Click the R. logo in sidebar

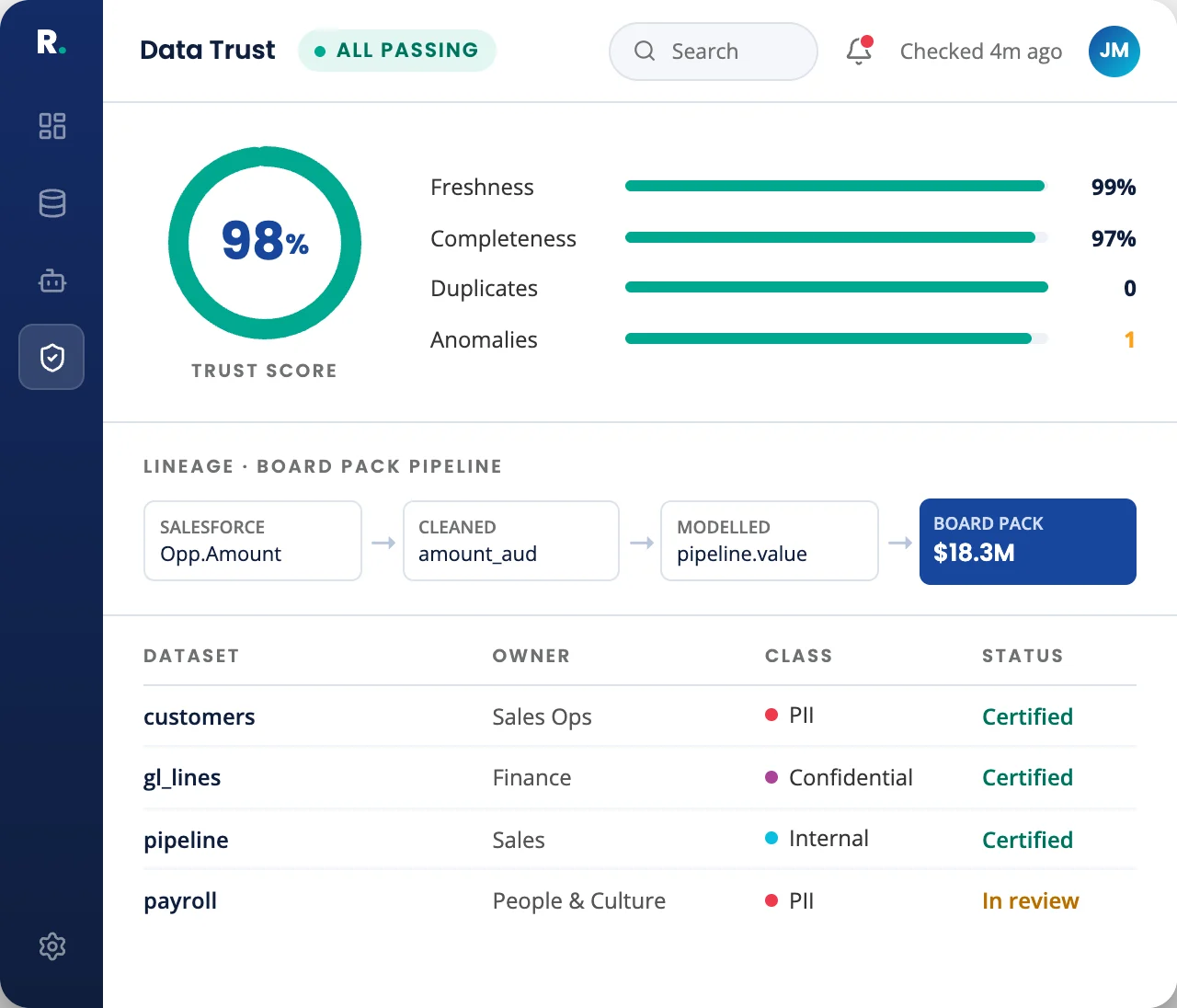point(51,42)
